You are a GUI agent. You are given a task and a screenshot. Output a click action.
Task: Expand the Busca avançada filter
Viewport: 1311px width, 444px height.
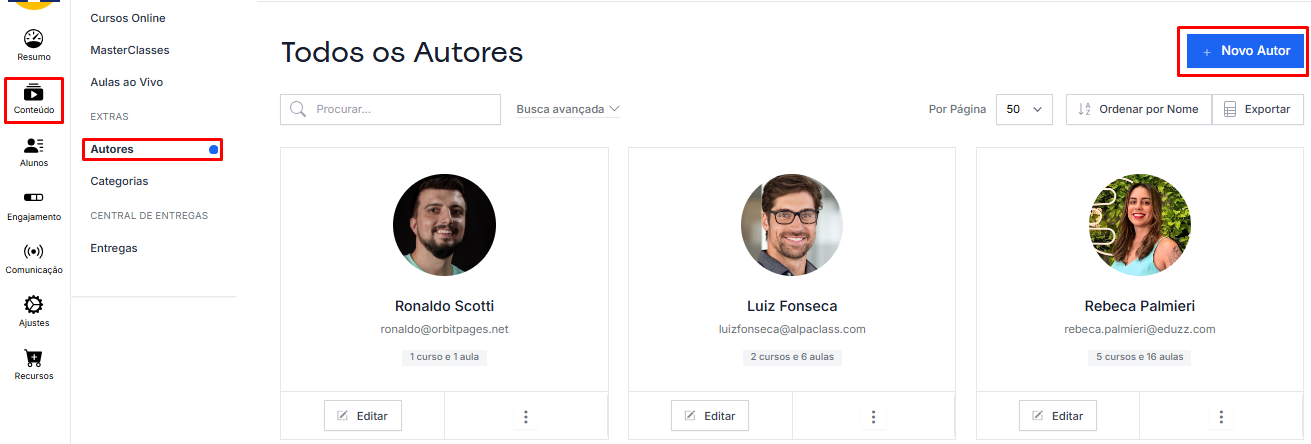pos(568,109)
